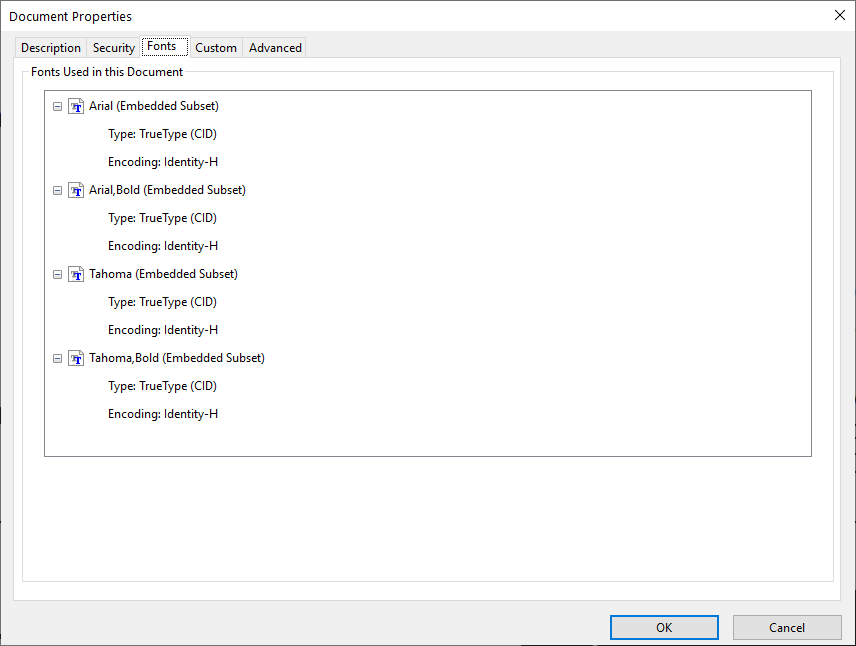Click the Tahoma font type icon
Viewport: 856px width, 646px height.
(x=76, y=273)
